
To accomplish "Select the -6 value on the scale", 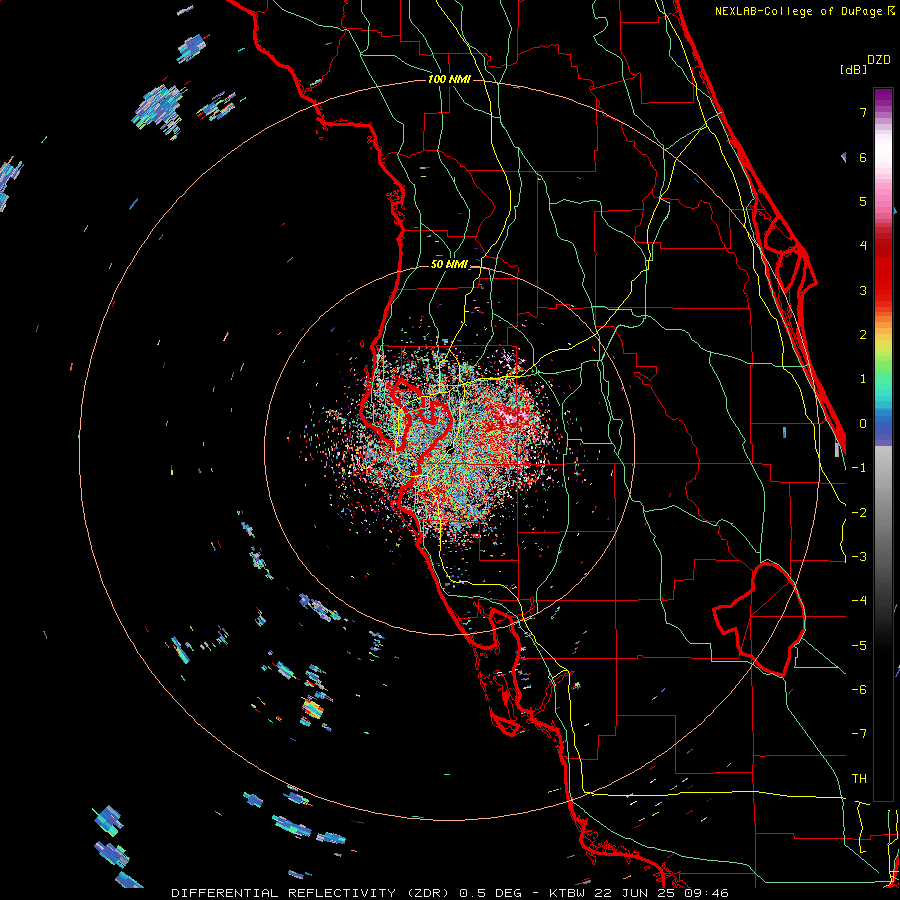I will tap(859, 690).
